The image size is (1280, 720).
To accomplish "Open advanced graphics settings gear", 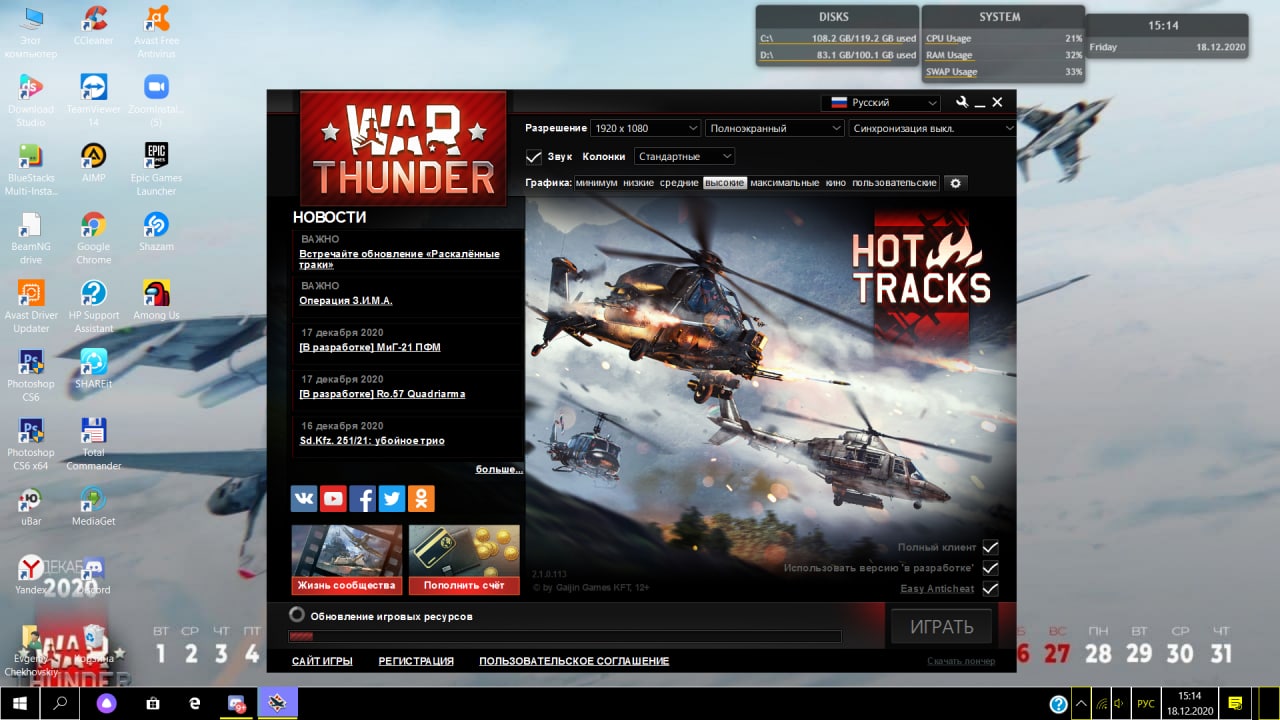I will tap(955, 183).
